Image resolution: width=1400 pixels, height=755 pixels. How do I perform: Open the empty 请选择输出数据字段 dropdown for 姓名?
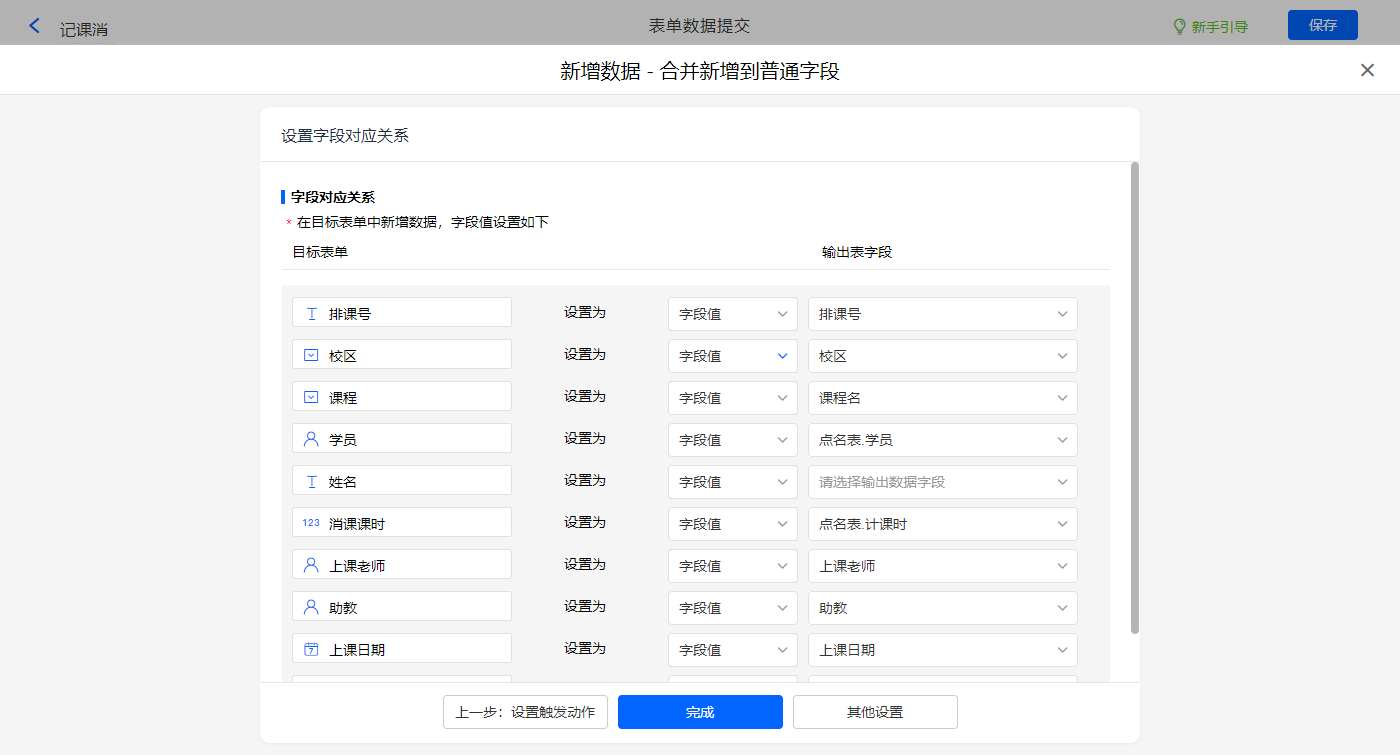[942, 482]
